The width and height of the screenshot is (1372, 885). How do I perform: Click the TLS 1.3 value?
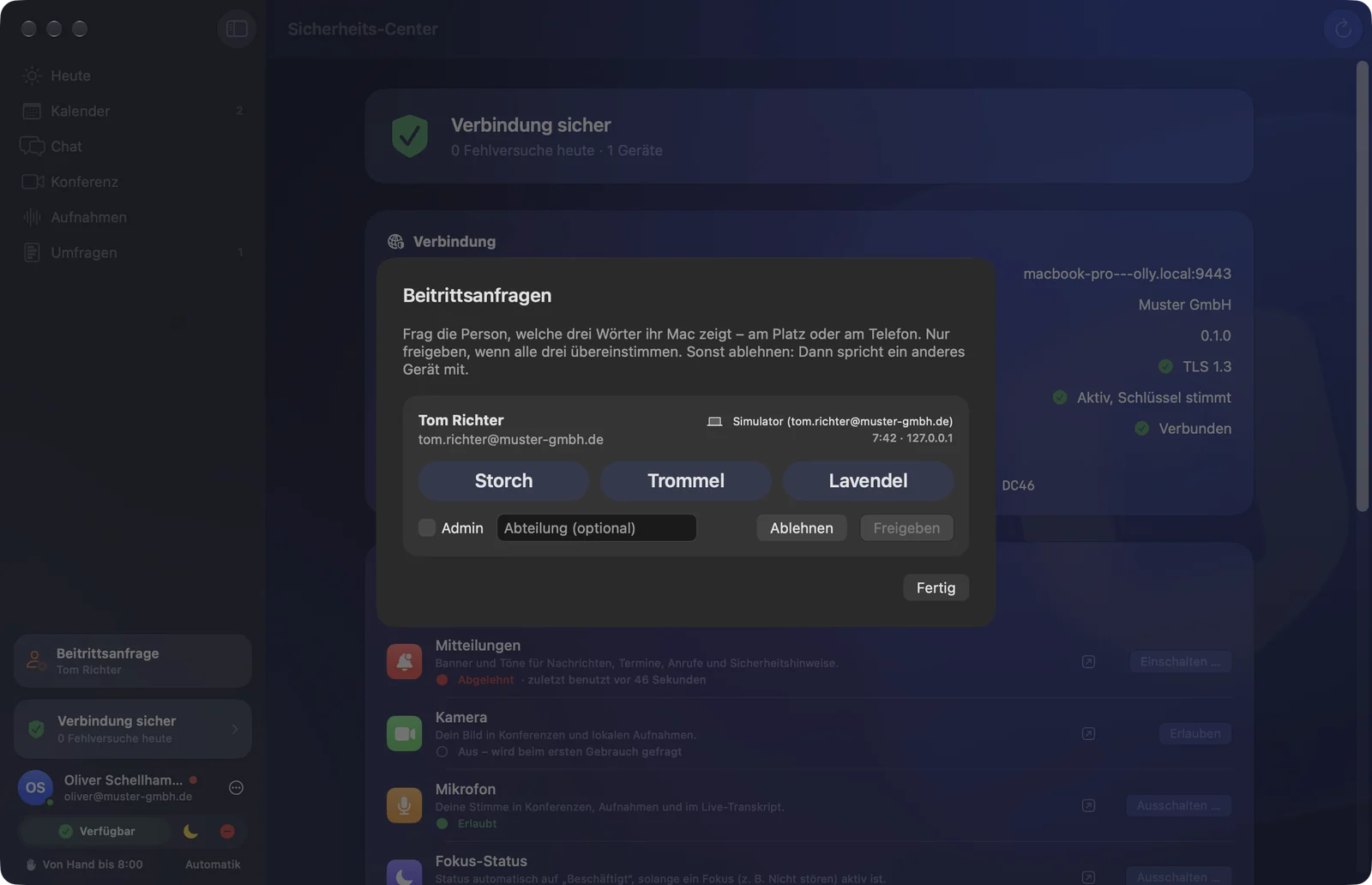coord(1207,367)
